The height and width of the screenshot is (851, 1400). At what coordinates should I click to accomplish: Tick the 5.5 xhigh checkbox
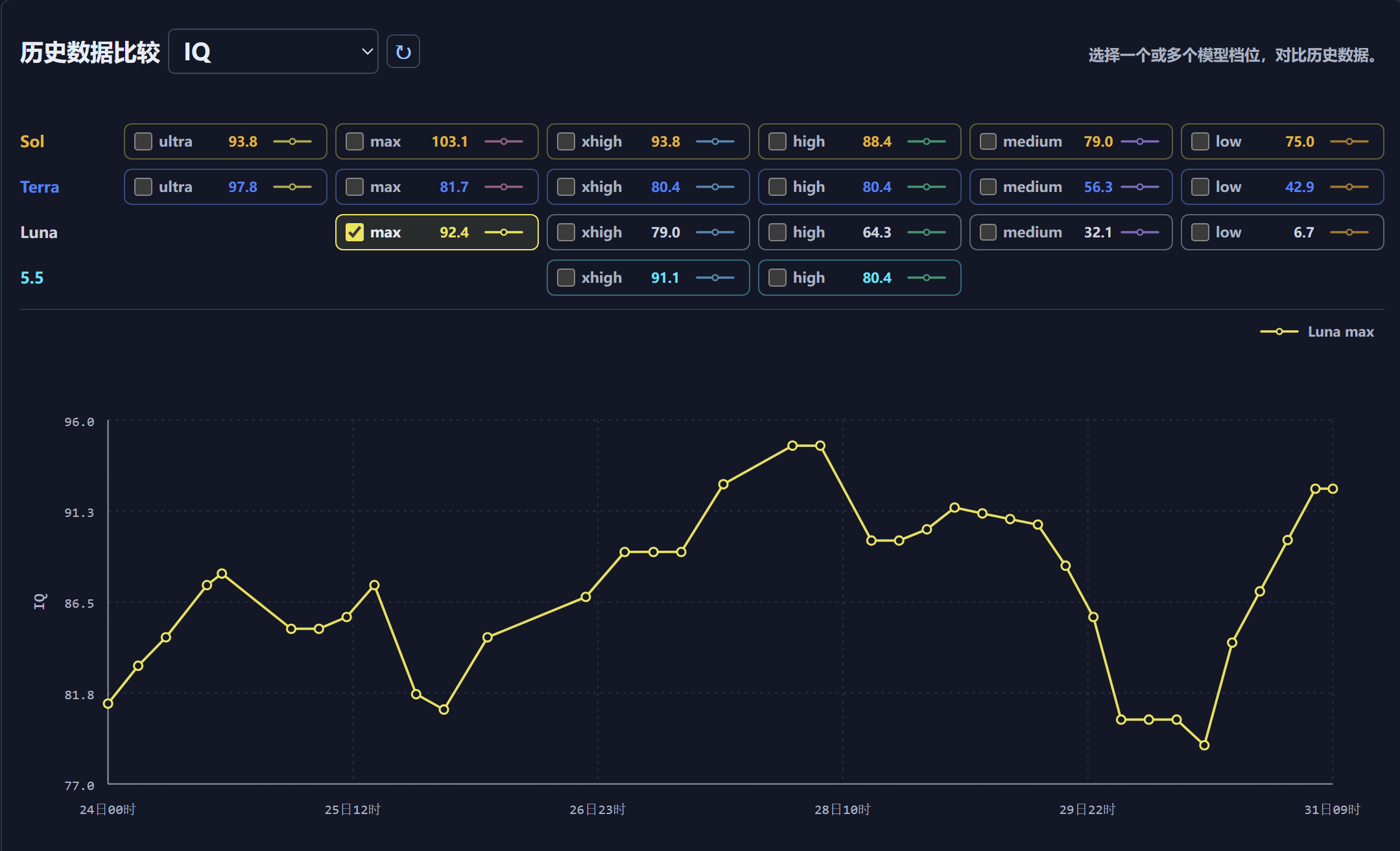click(x=566, y=278)
